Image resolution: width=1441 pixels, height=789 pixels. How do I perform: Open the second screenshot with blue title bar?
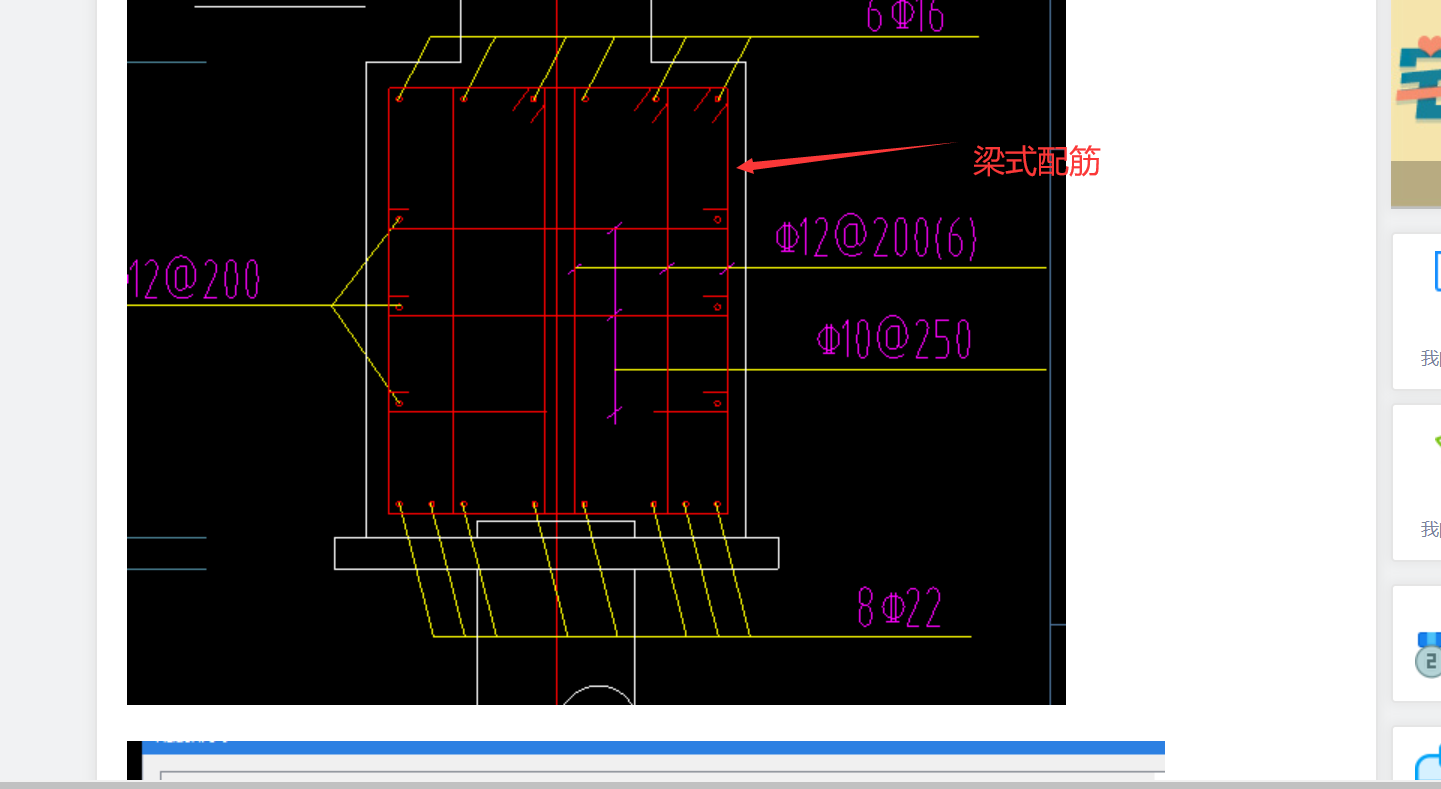(x=646, y=760)
